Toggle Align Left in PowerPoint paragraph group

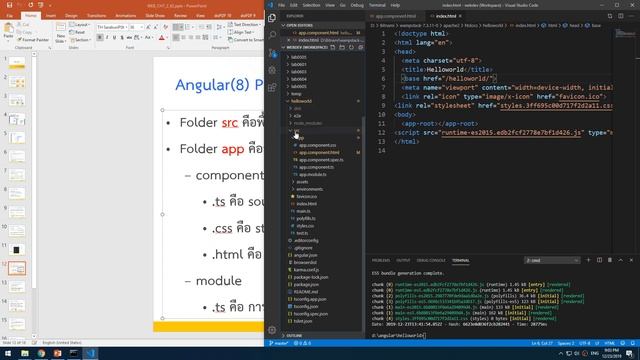tap(176, 38)
